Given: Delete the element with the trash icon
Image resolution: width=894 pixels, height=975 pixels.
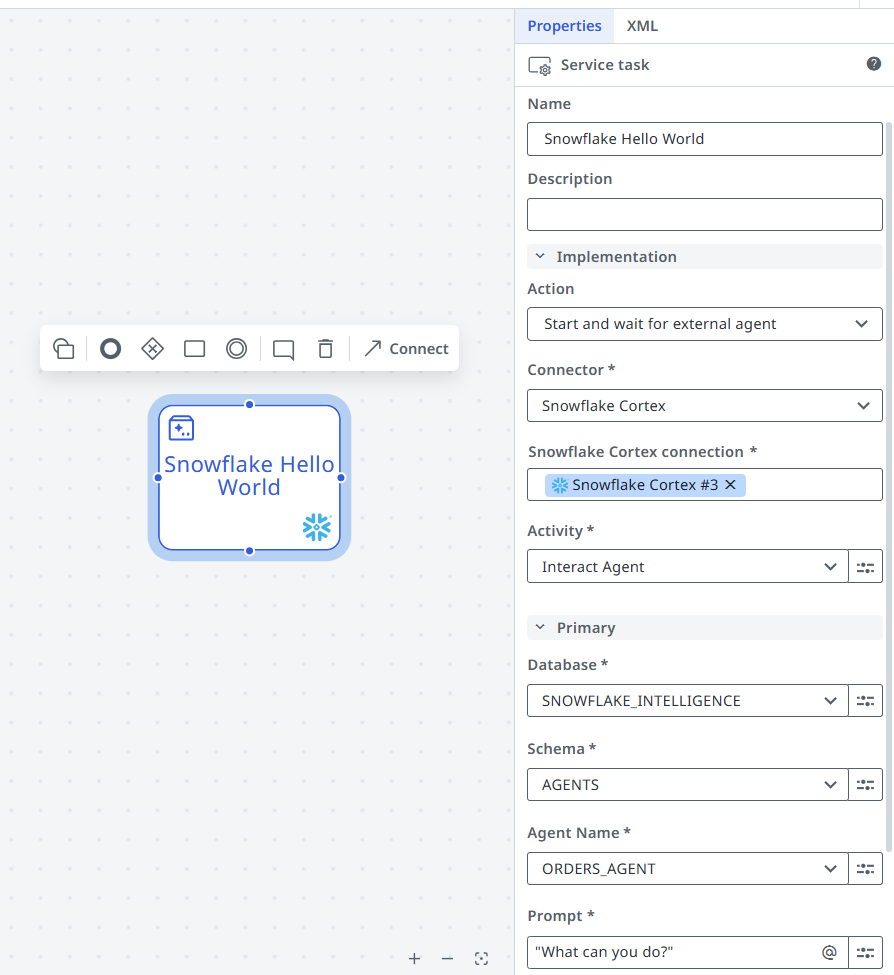Looking at the screenshot, I should (x=325, y=349).
